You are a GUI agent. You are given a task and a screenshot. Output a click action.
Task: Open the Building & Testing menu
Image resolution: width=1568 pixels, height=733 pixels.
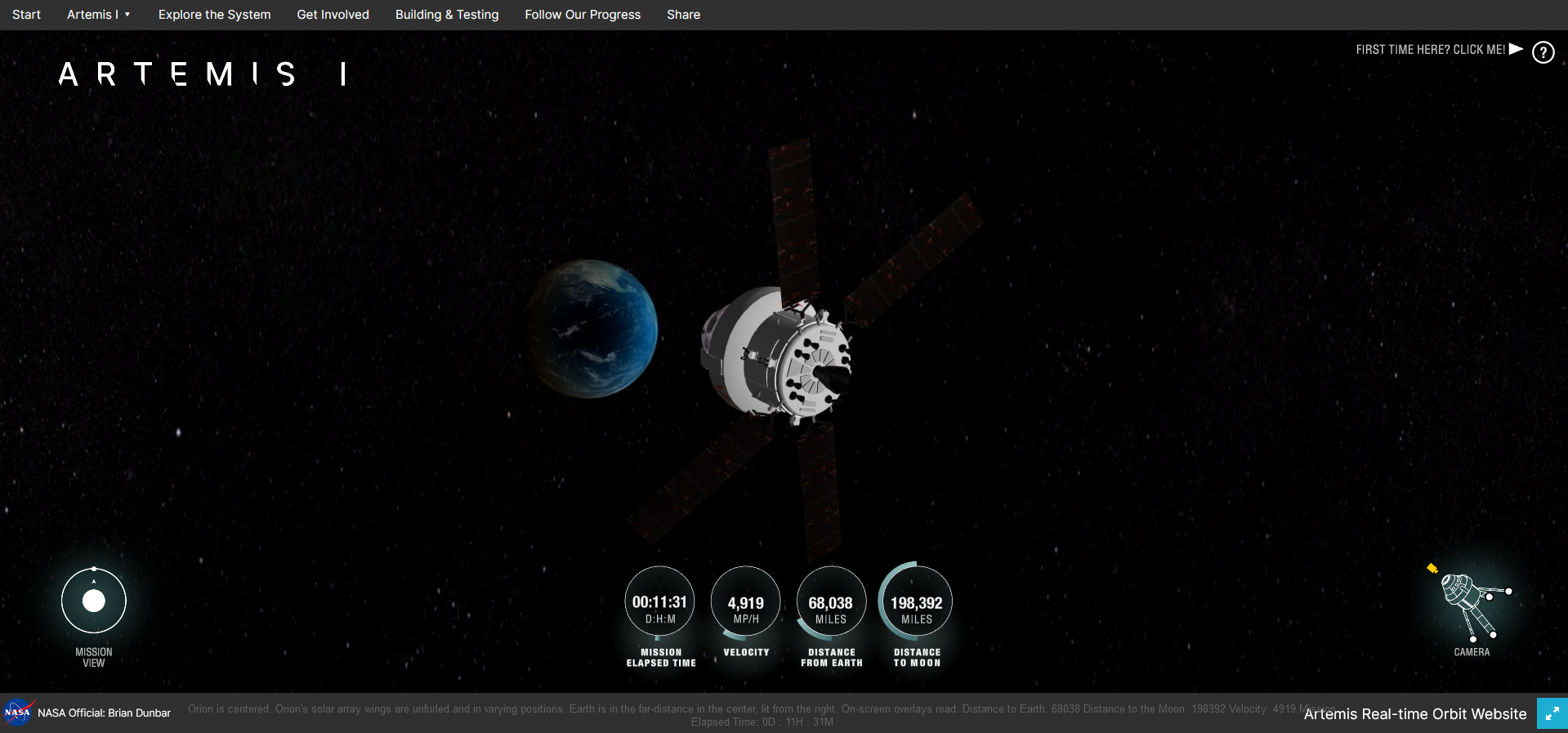pos(447,15)
